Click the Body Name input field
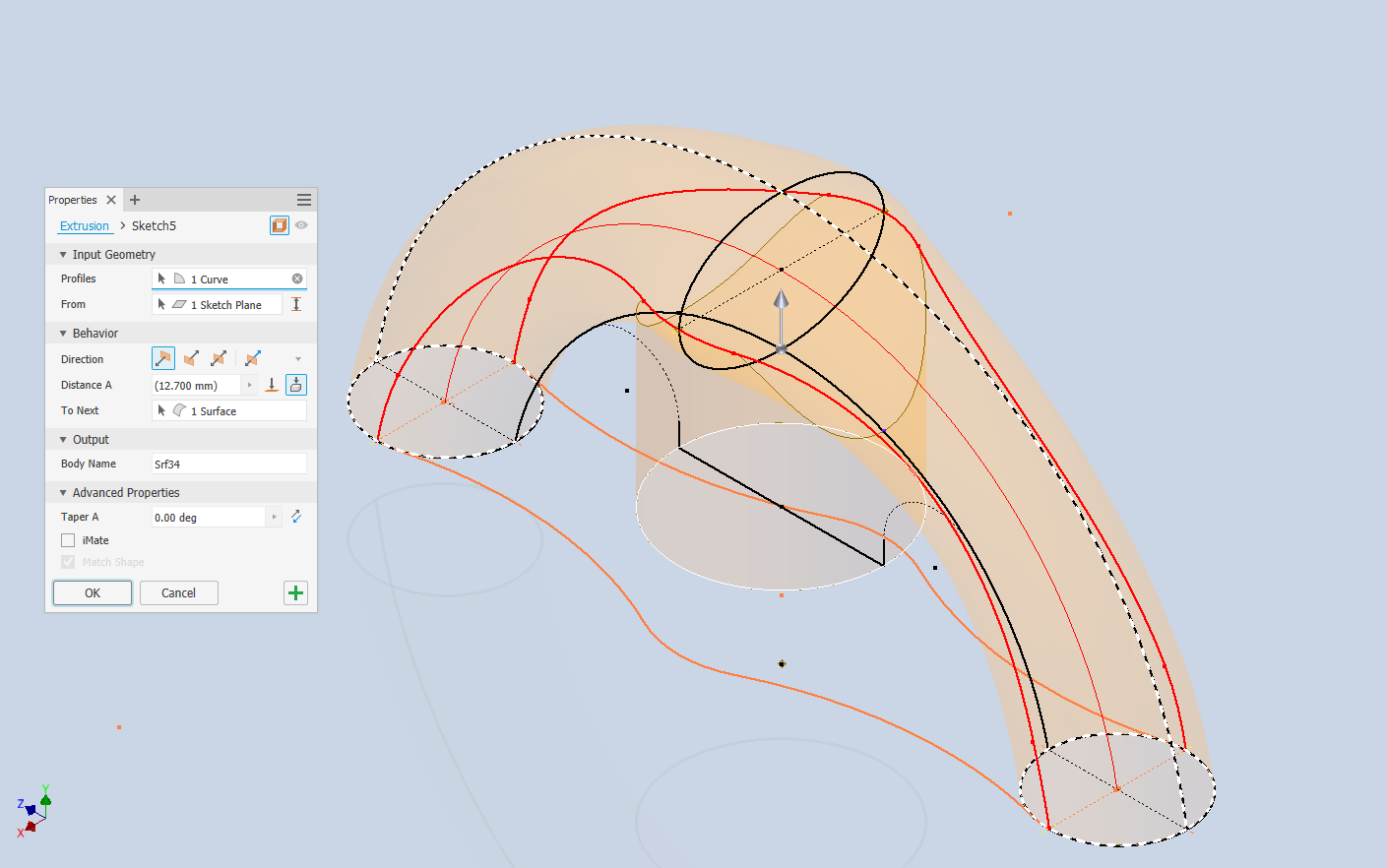This screenshot has width=1387, height=868. coord(228,464)
